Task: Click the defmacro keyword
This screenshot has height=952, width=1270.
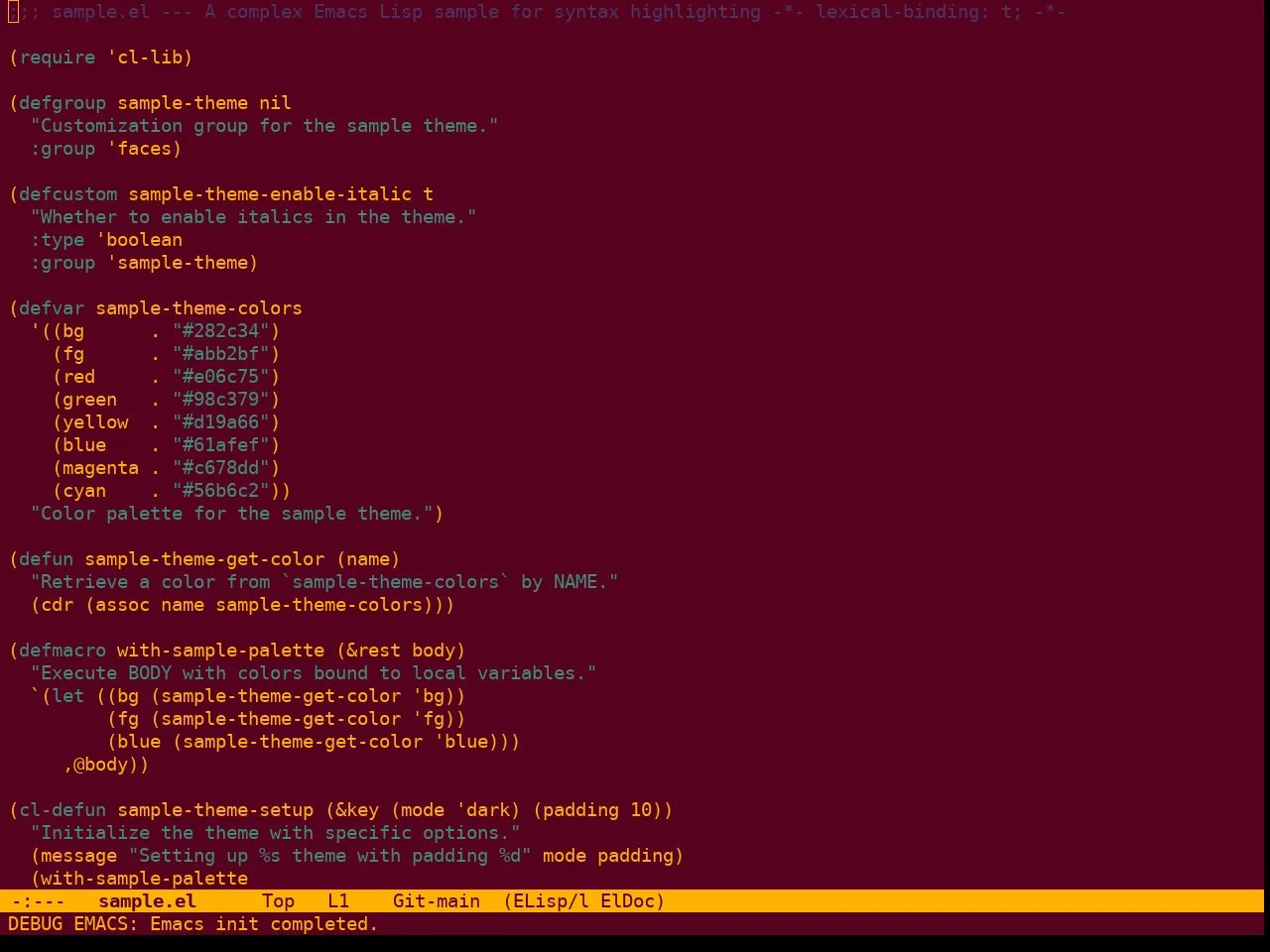Action: [x=63, y=651]
